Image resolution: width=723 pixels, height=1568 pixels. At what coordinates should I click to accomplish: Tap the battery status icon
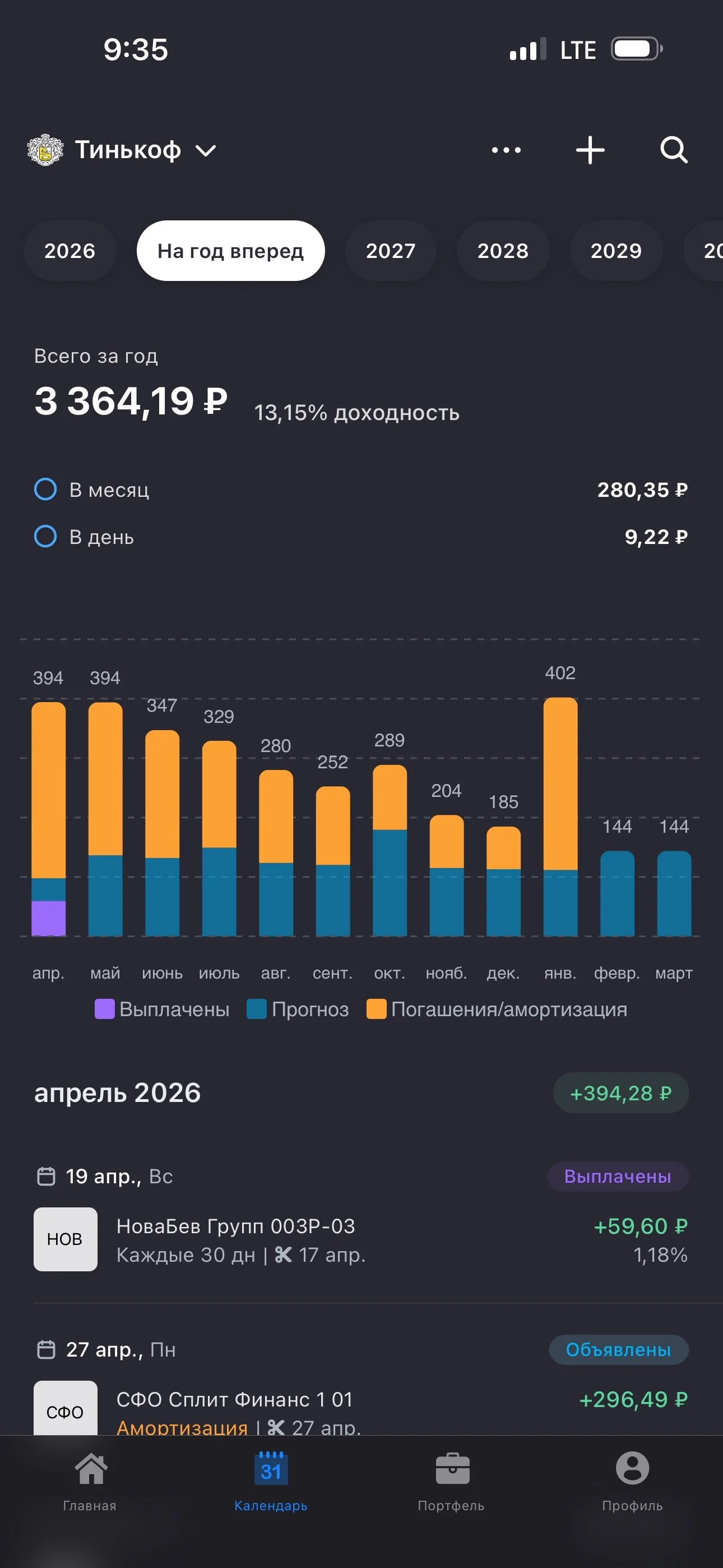pyautogui.click(x=637, y=49)
